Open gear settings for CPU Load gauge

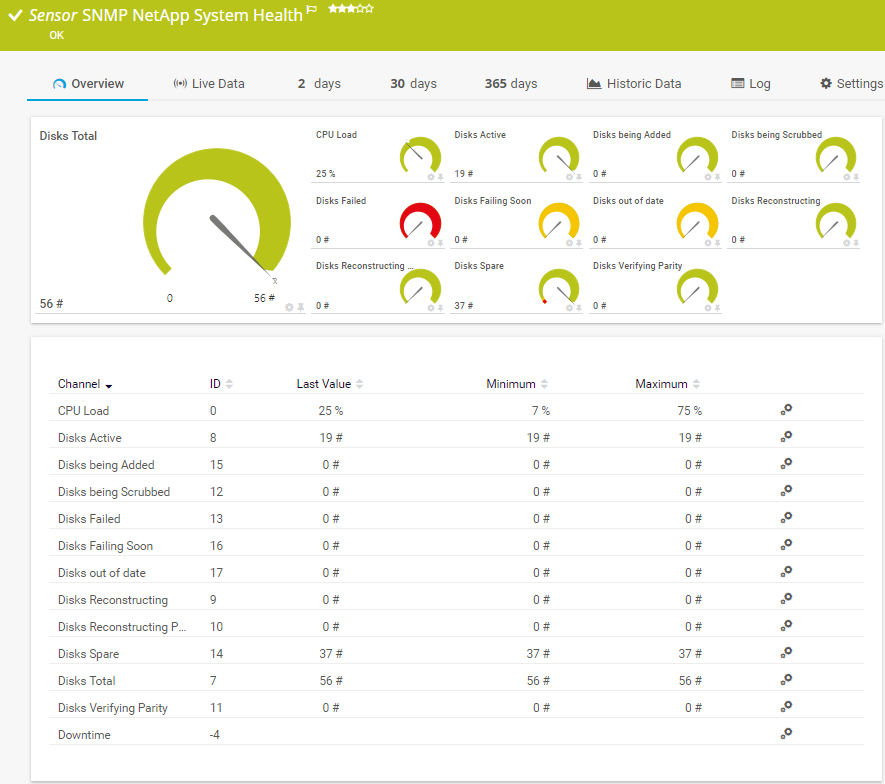431,177
